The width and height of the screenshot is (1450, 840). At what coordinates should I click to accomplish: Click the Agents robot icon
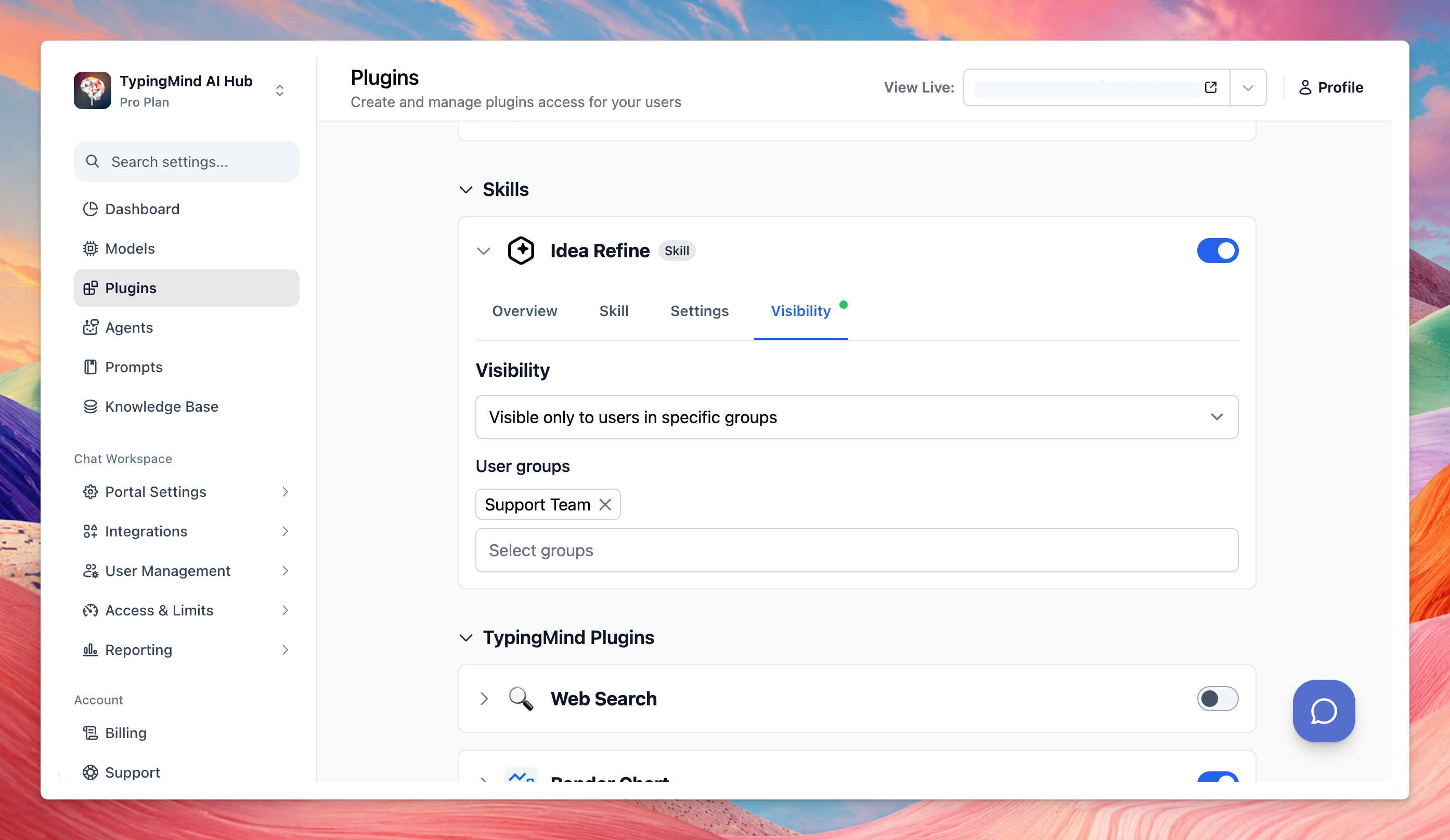90,327
